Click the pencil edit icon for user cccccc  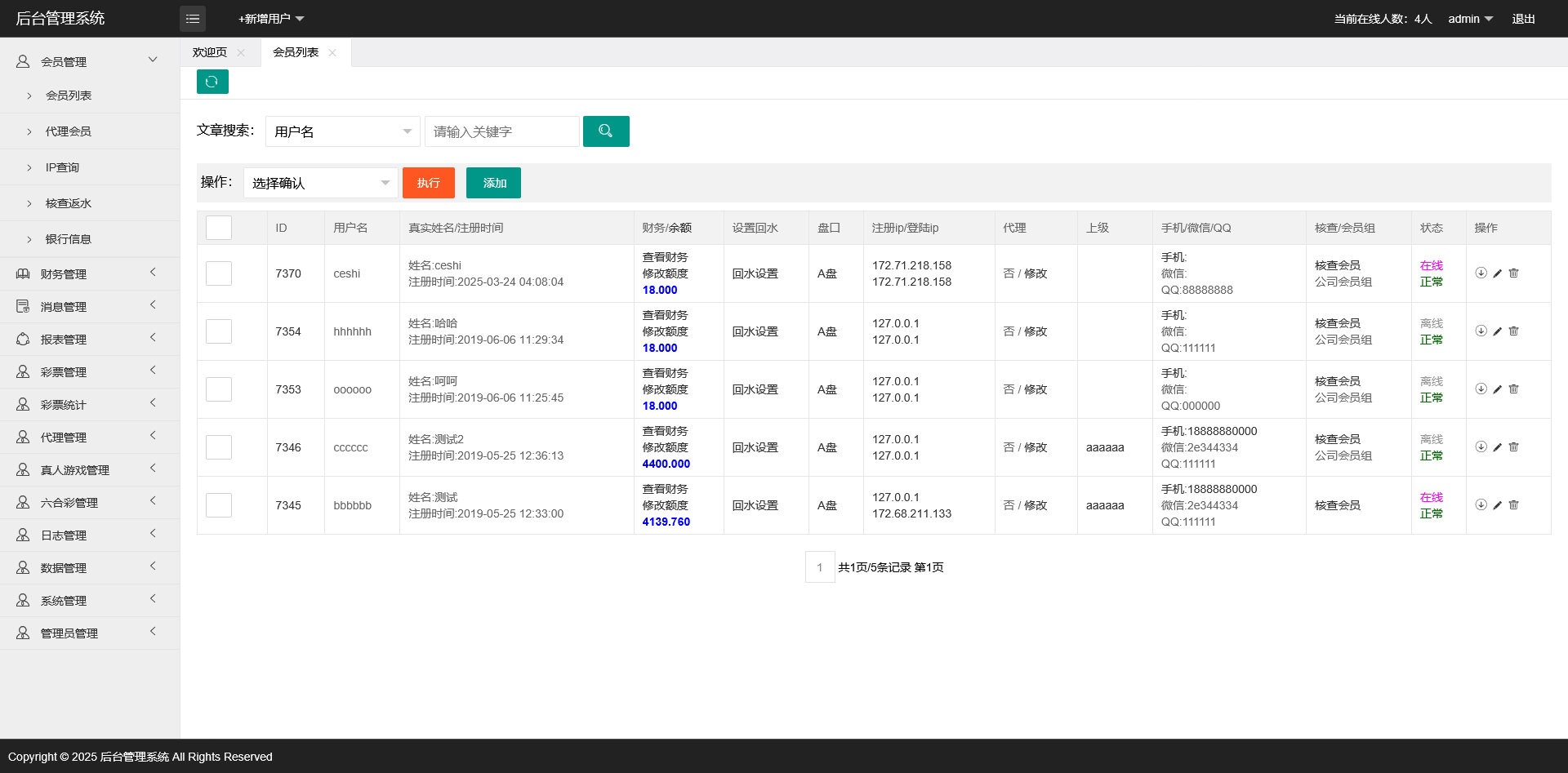pos(1497,447)
